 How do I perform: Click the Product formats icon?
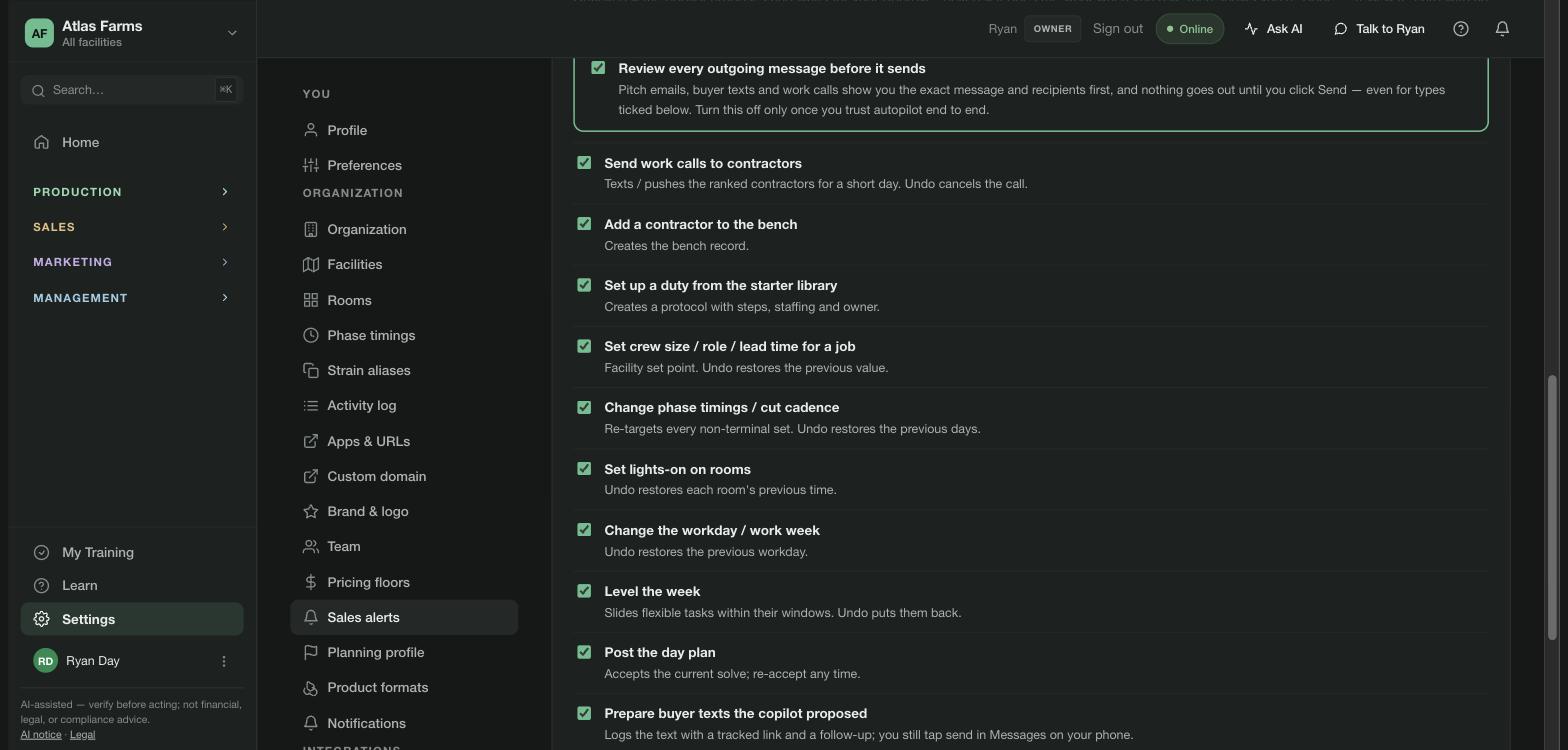pos(311,687)
